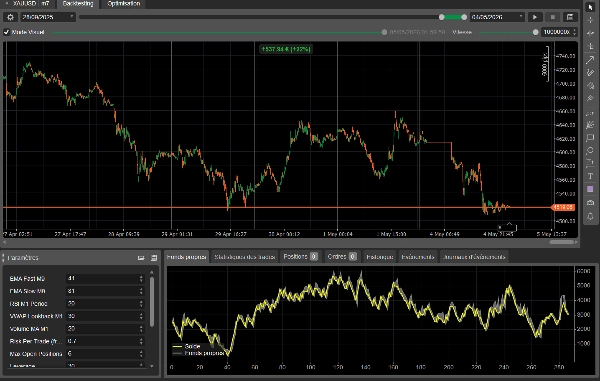Toggle the Mode Visuel checkbox
Viewport: 600px width, 381px height.
7,32
